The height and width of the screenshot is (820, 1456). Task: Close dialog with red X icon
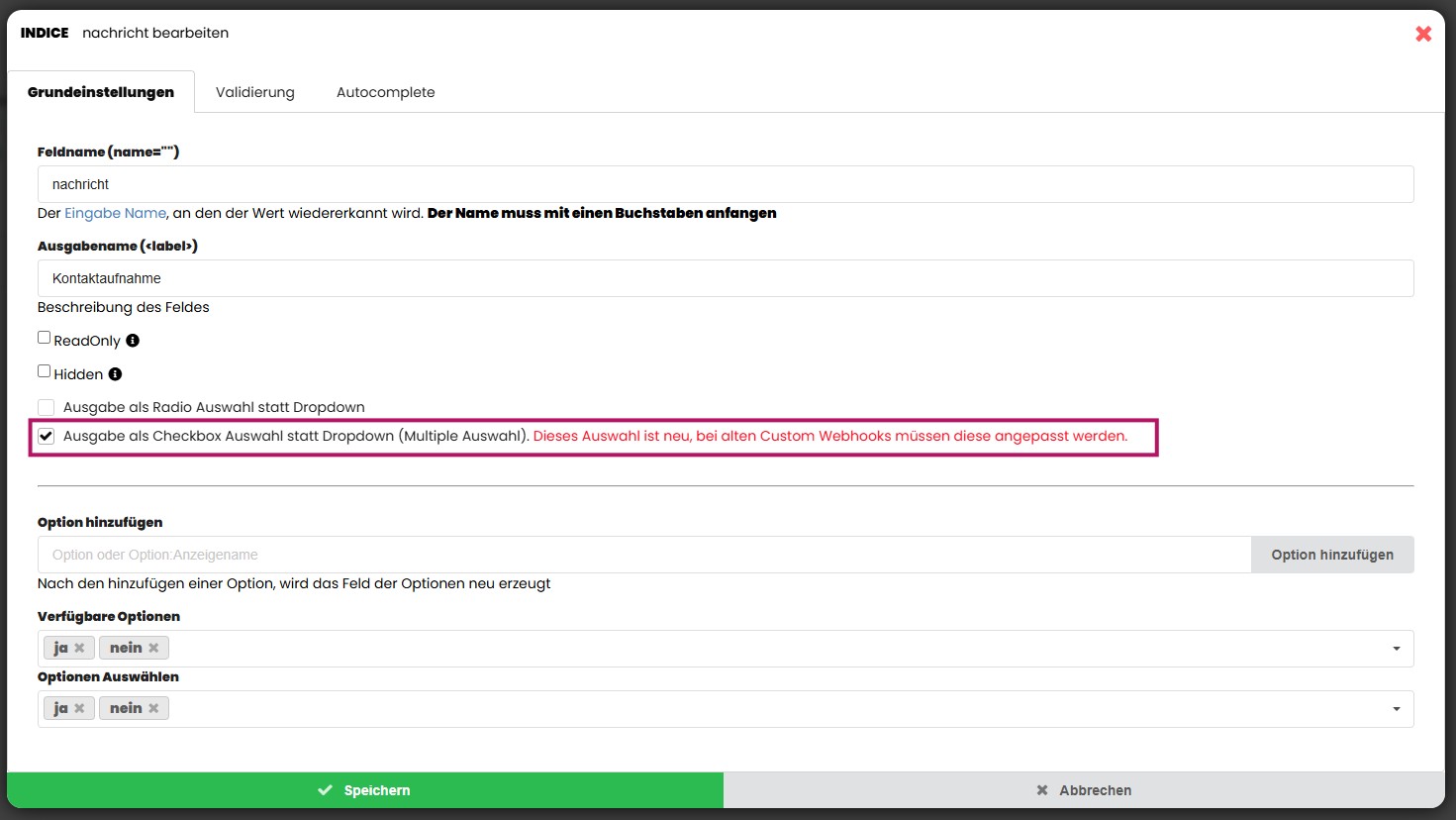click(x=1423, y=34)
